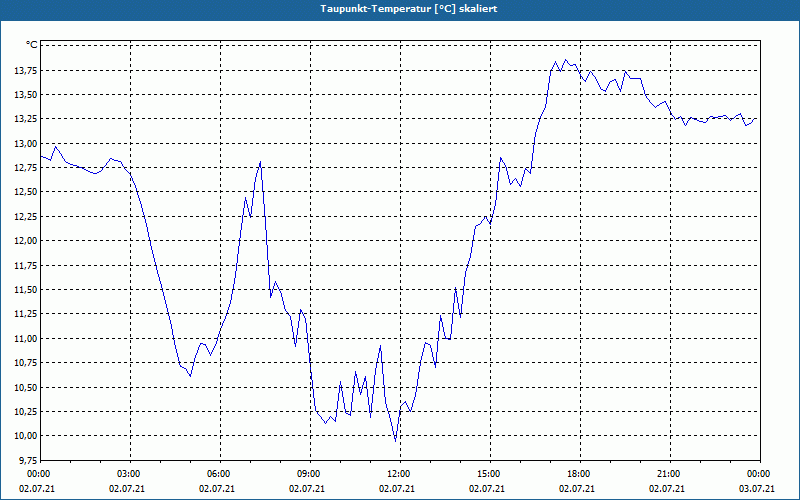Click the 10,25 y-axis label
The height and width of the screenshot is (500, 800).
[x=25, y=412]
